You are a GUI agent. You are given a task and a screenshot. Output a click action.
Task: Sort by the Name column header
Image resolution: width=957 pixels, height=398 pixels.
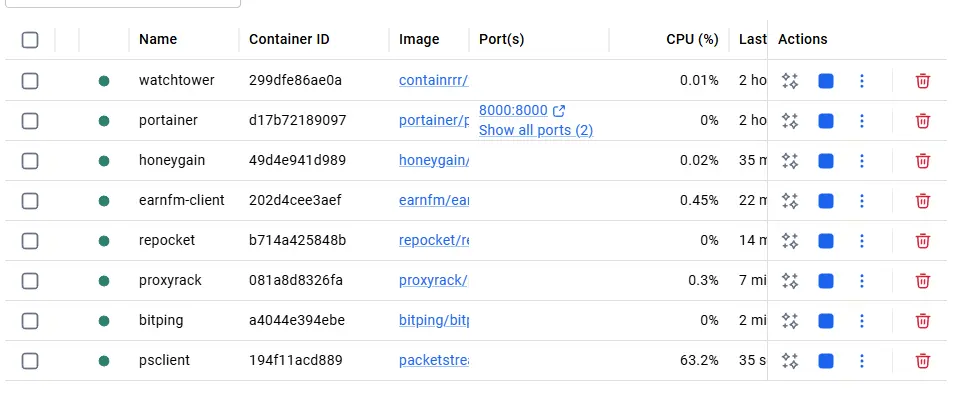(158, 39)
